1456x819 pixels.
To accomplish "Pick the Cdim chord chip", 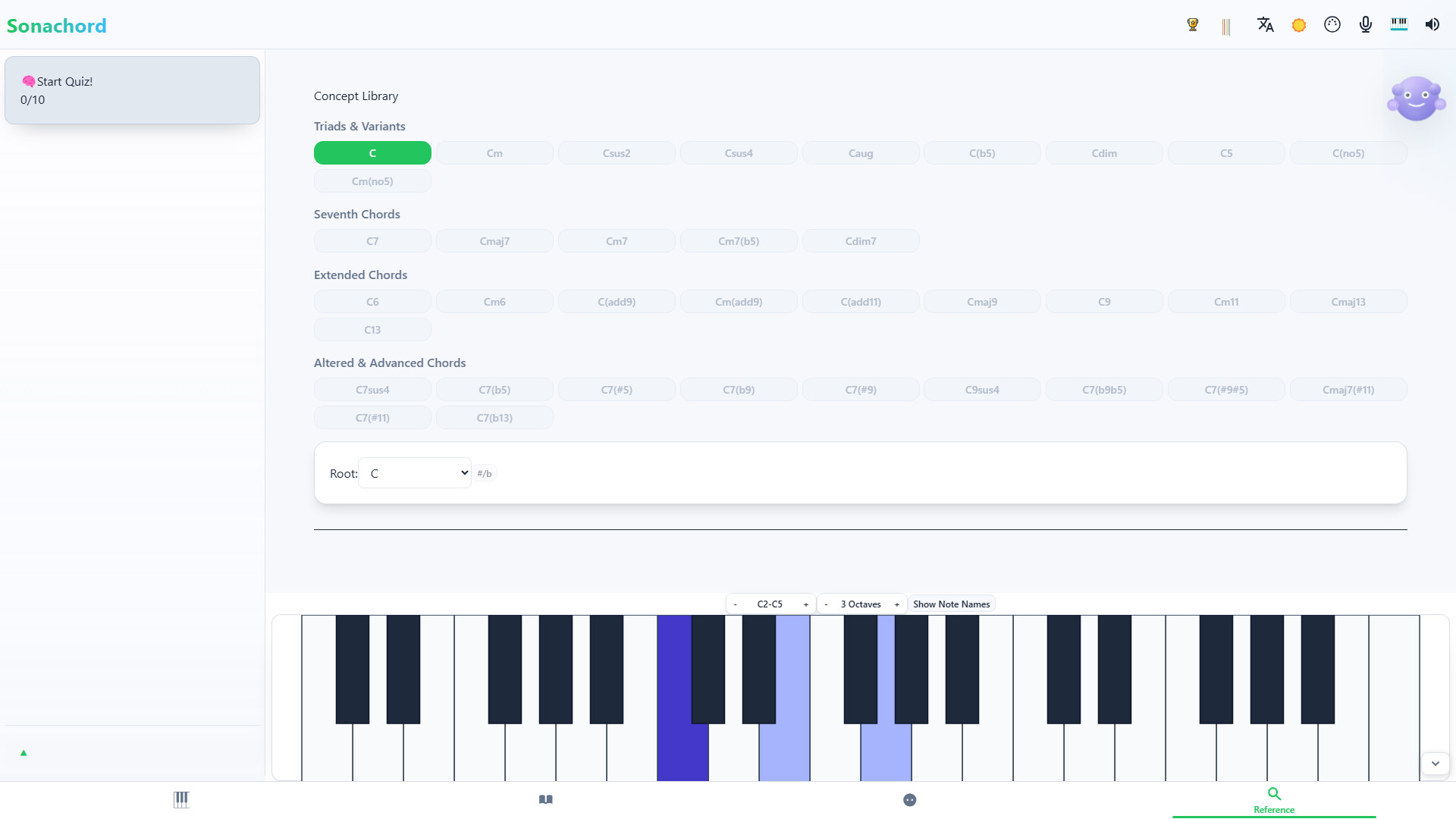I will point(1104,153).
